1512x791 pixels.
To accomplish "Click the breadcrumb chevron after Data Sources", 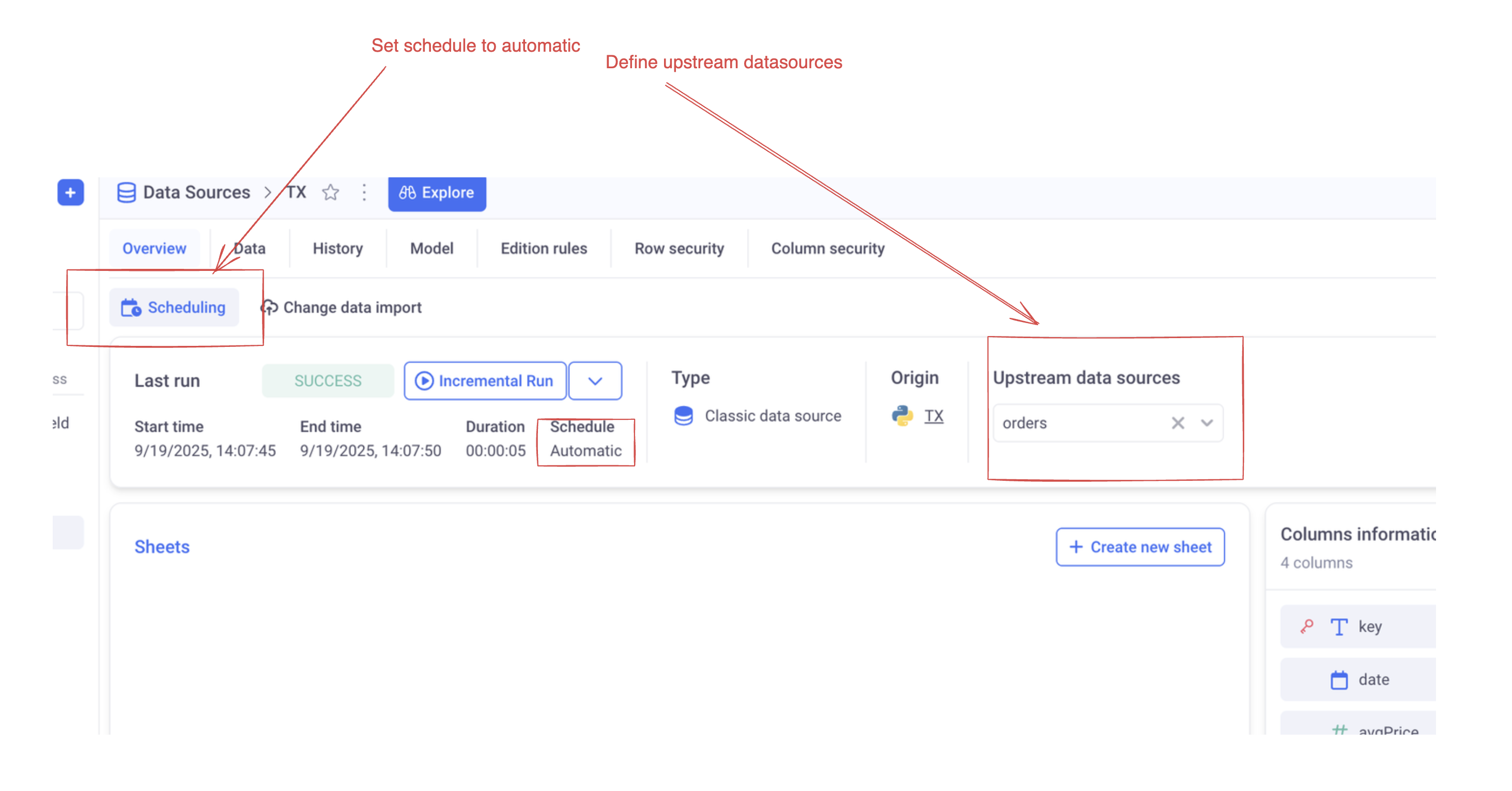I will click(x=268, y=193).
